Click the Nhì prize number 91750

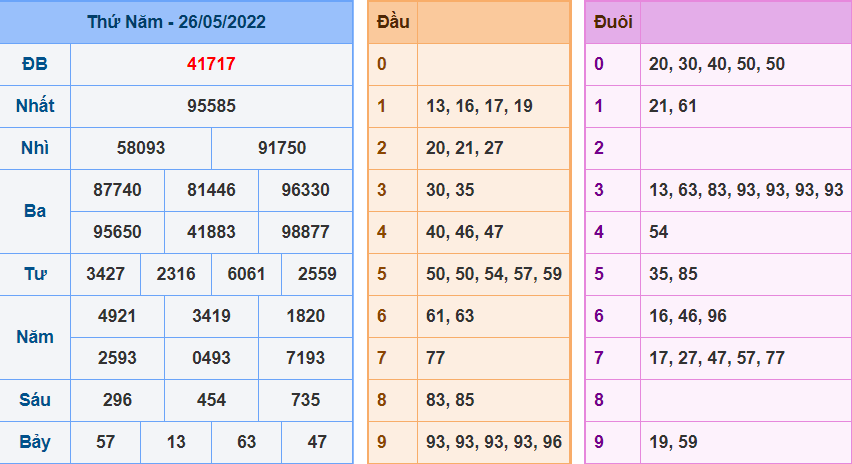(282, 148)
